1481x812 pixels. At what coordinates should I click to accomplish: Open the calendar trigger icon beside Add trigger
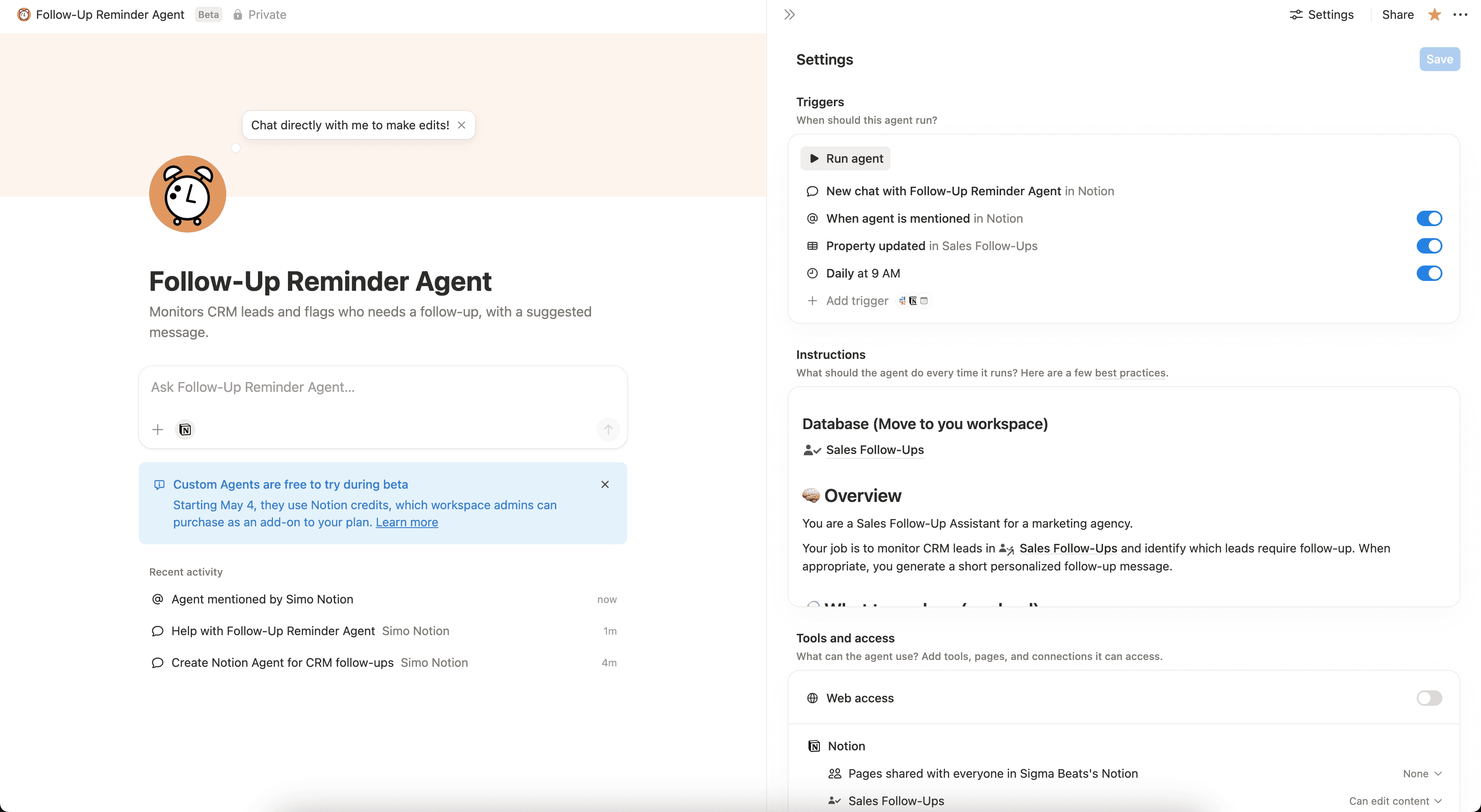pos(924,301)
